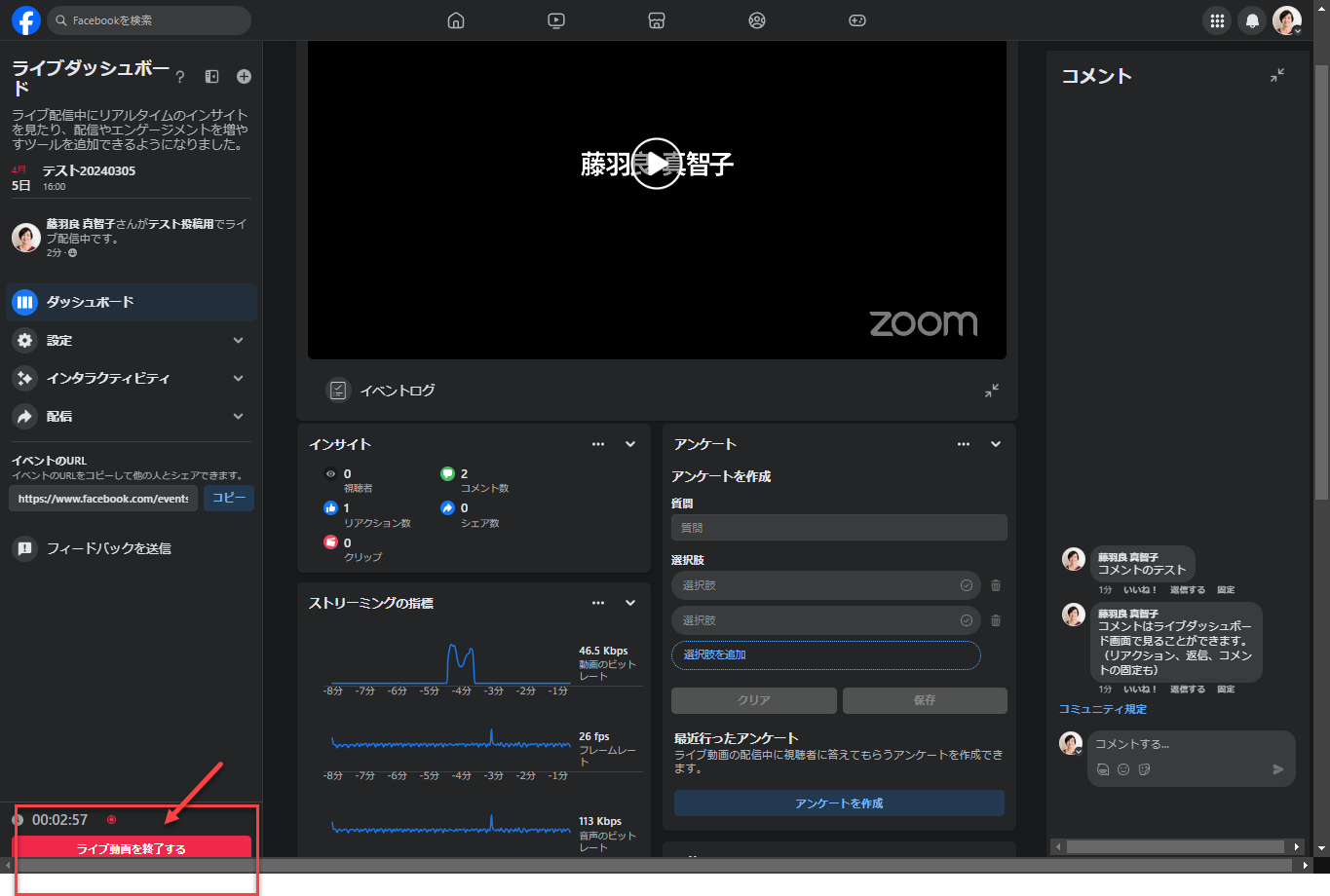The image size is (1330, 896).
Task: Open the Groups tab icon
Action: pyautogui.click(x=757, y=20)
